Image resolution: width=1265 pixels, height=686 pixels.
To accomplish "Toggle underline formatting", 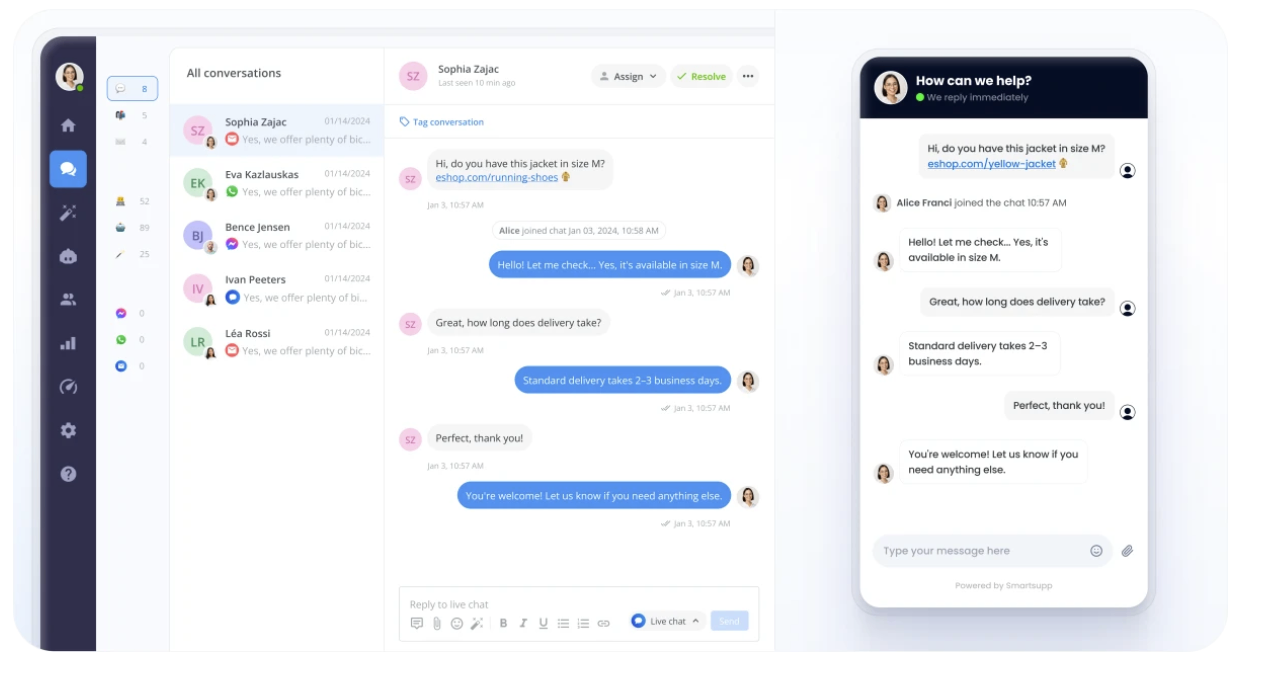I will tap(543, 623).
